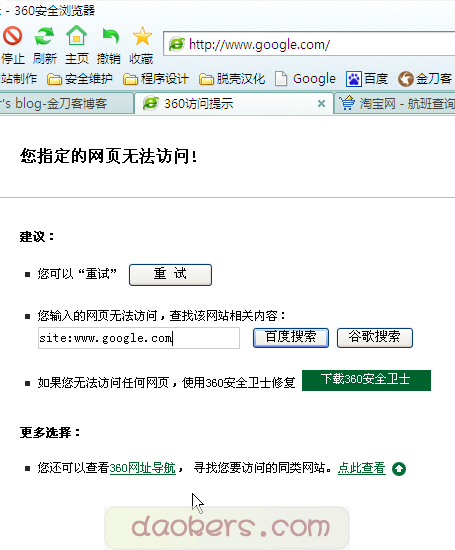Click the green undo (撤销) arrow icon

(x=110, y=36)
